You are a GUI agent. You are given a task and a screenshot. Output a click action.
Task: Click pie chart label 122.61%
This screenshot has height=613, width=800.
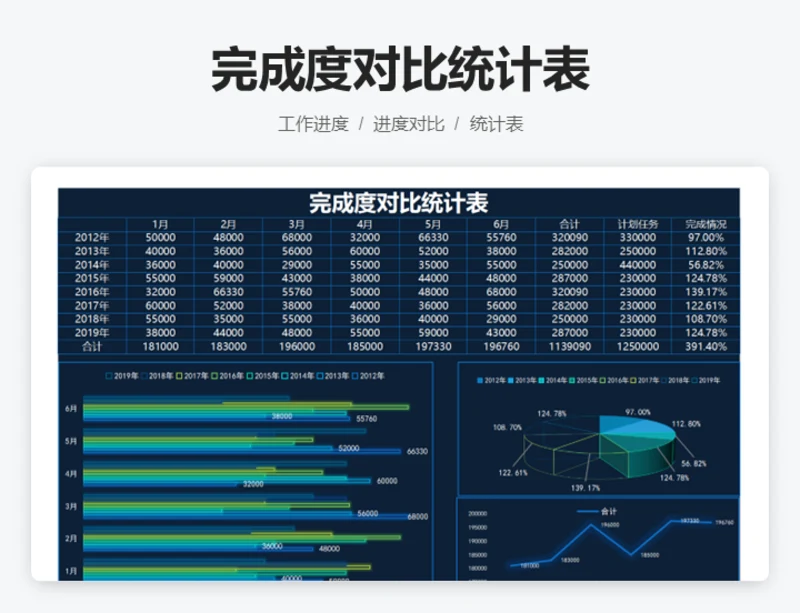[x=513, y=473]
